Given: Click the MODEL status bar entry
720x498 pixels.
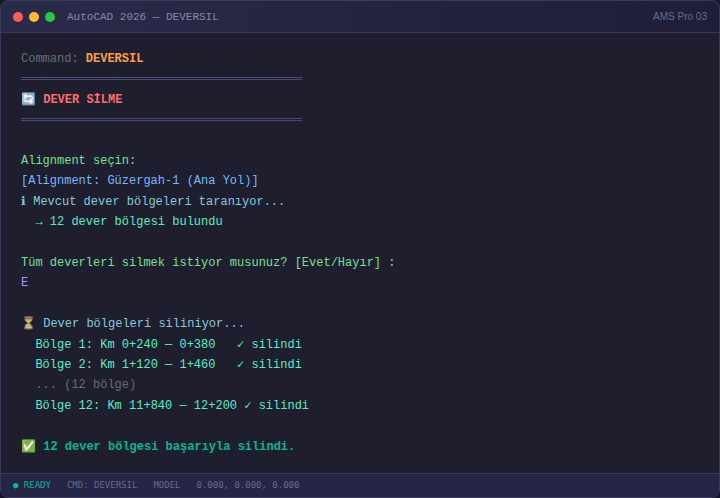Looking at the screenshot, I should [166, 485].
